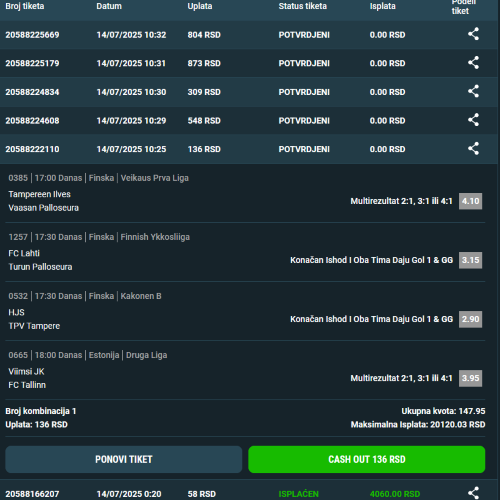Share ticket 20588225669
Image resolution: width=500 pixels, height=500 pixels.
coord(473,34)
